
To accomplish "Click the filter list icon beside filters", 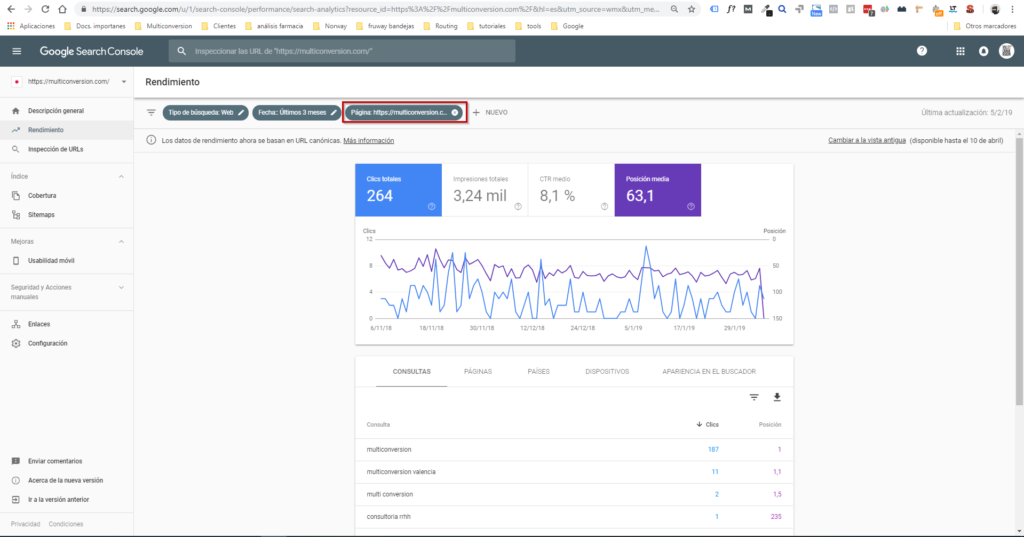I will [151, 112].
